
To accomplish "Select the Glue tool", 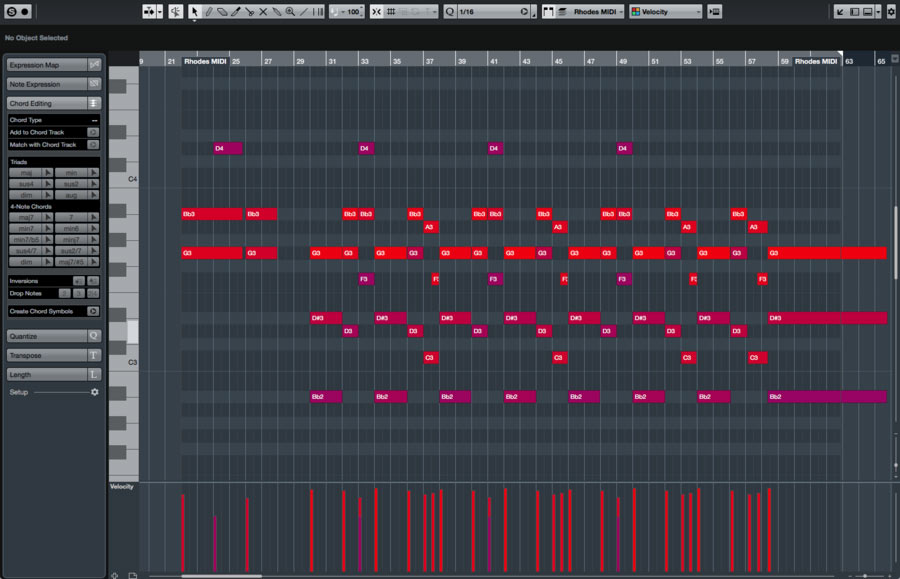I will click(x=277, y=11).
